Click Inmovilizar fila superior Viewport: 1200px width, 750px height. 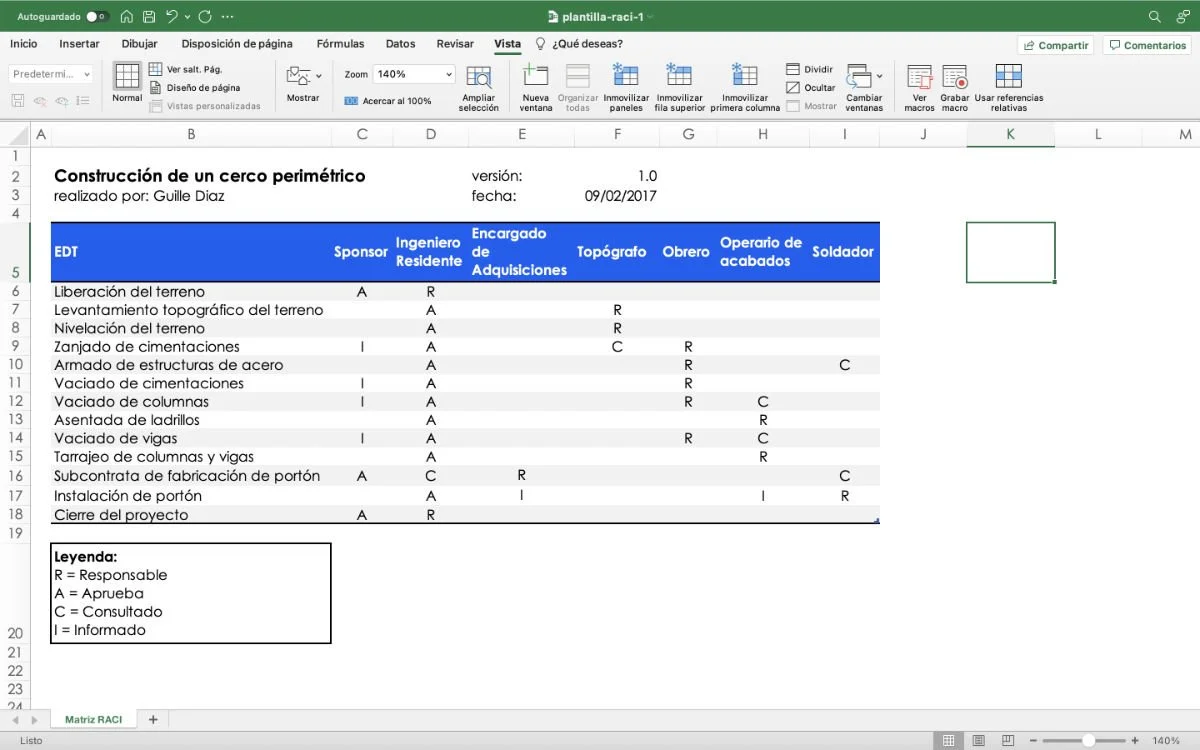coord(679,86)
